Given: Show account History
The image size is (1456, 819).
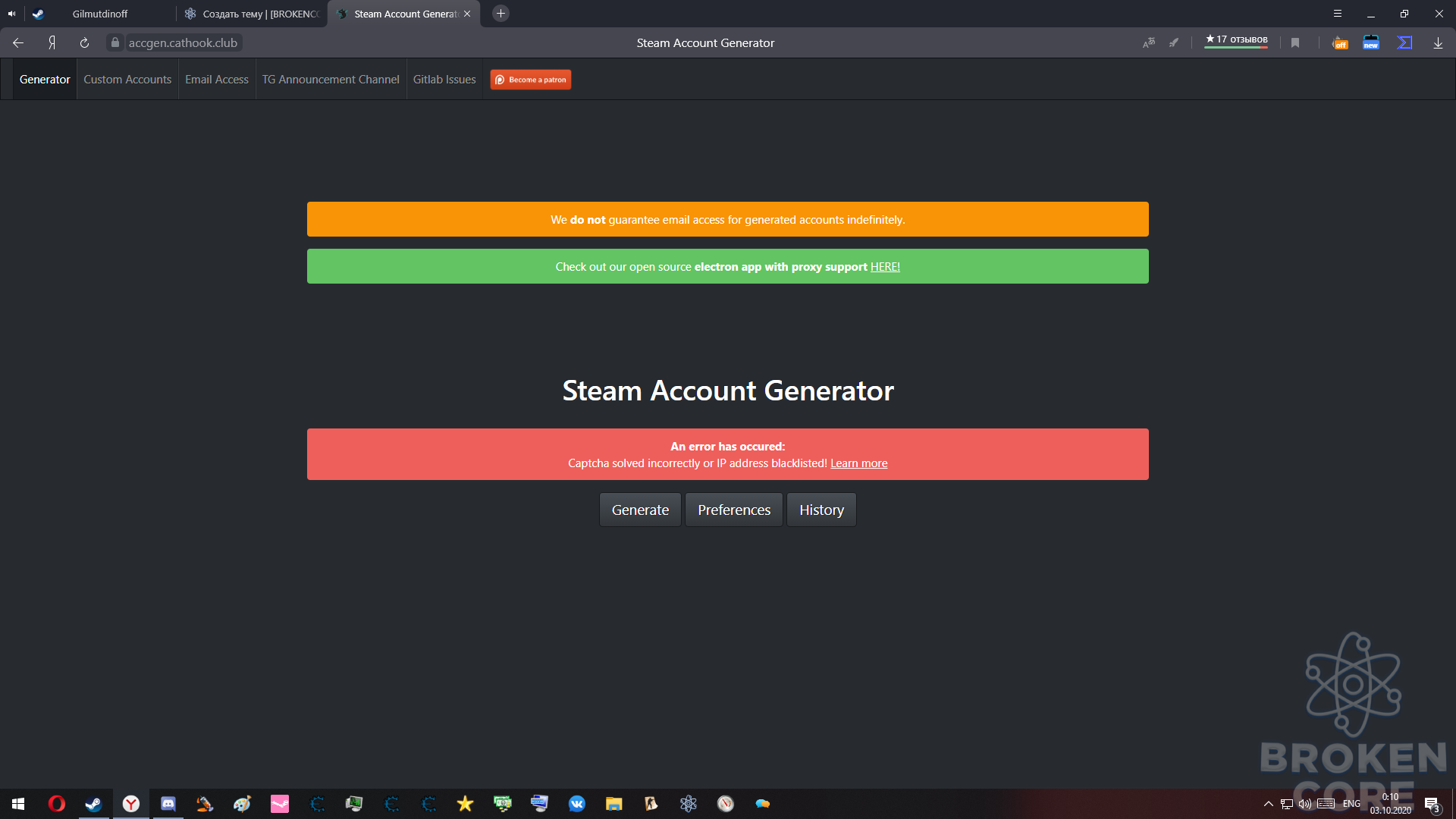Looking at the screenshot, I should pos(821,510).
